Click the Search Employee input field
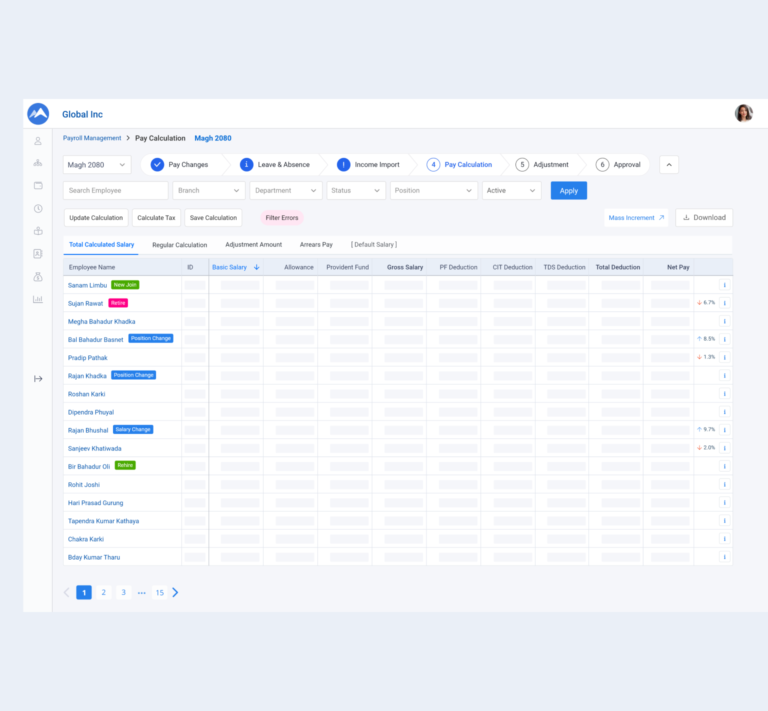Viewport: 768px width, 711px height. click(115, 190)
